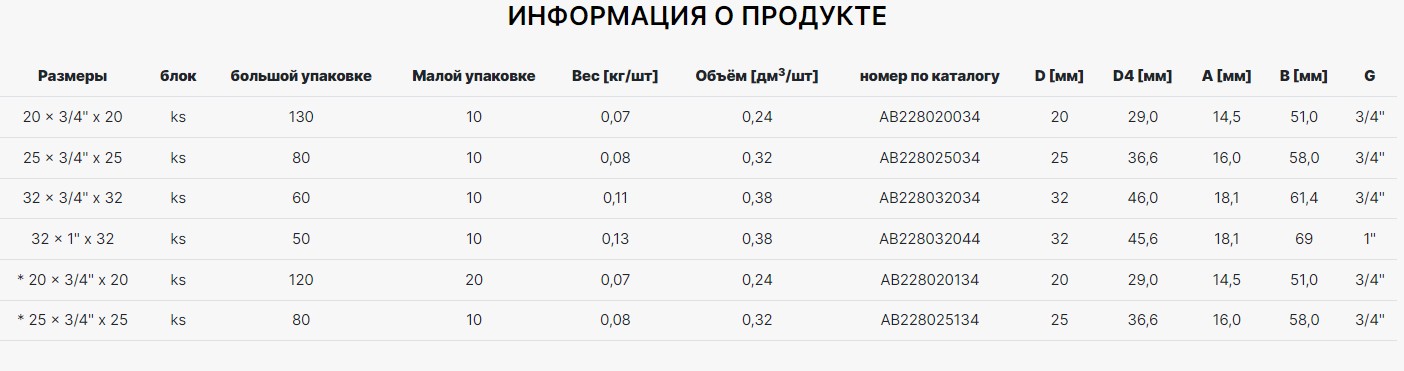Select catalog number AB228020034
1404x371 pixels.
929,117
